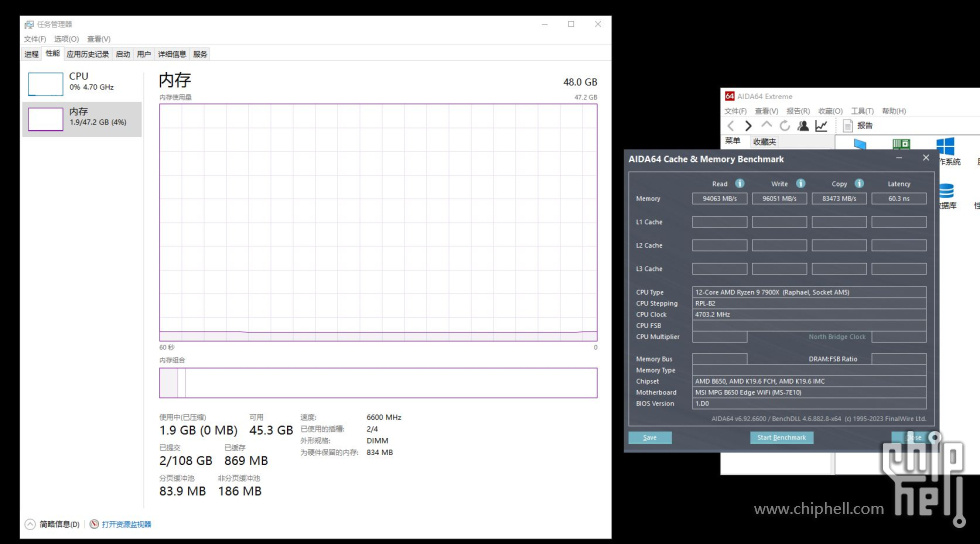Viewport: 980px width, 544px height.
Task: Switch to the 进程 tab
Action: coord(31,54)
